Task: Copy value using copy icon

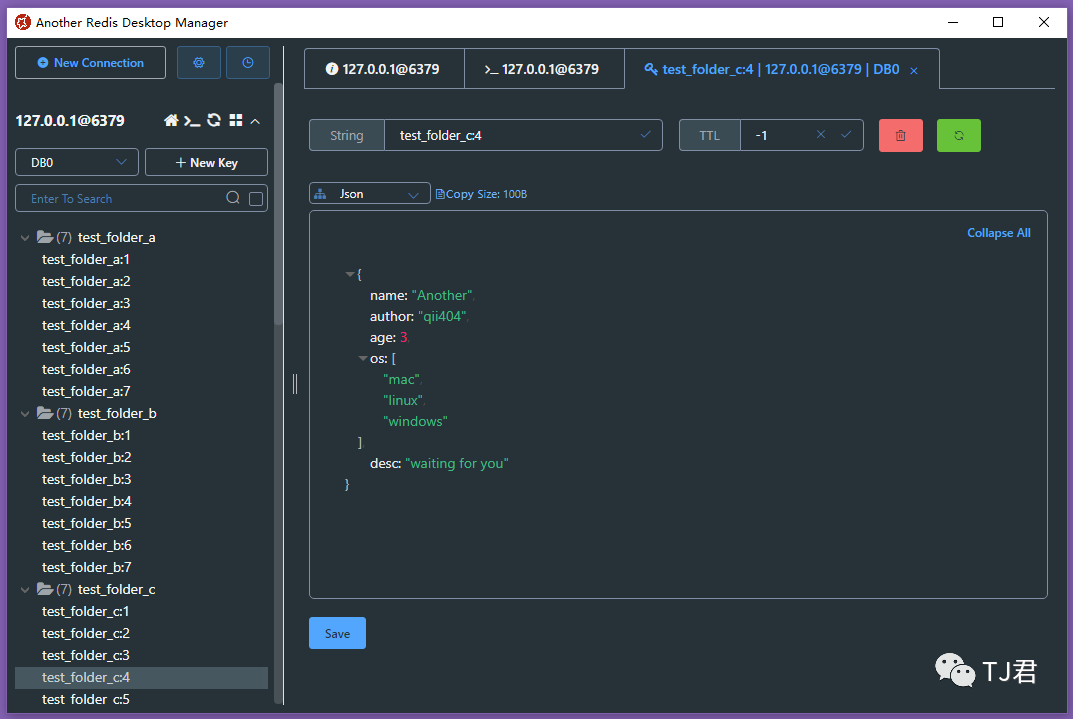Action: (440, 194)
